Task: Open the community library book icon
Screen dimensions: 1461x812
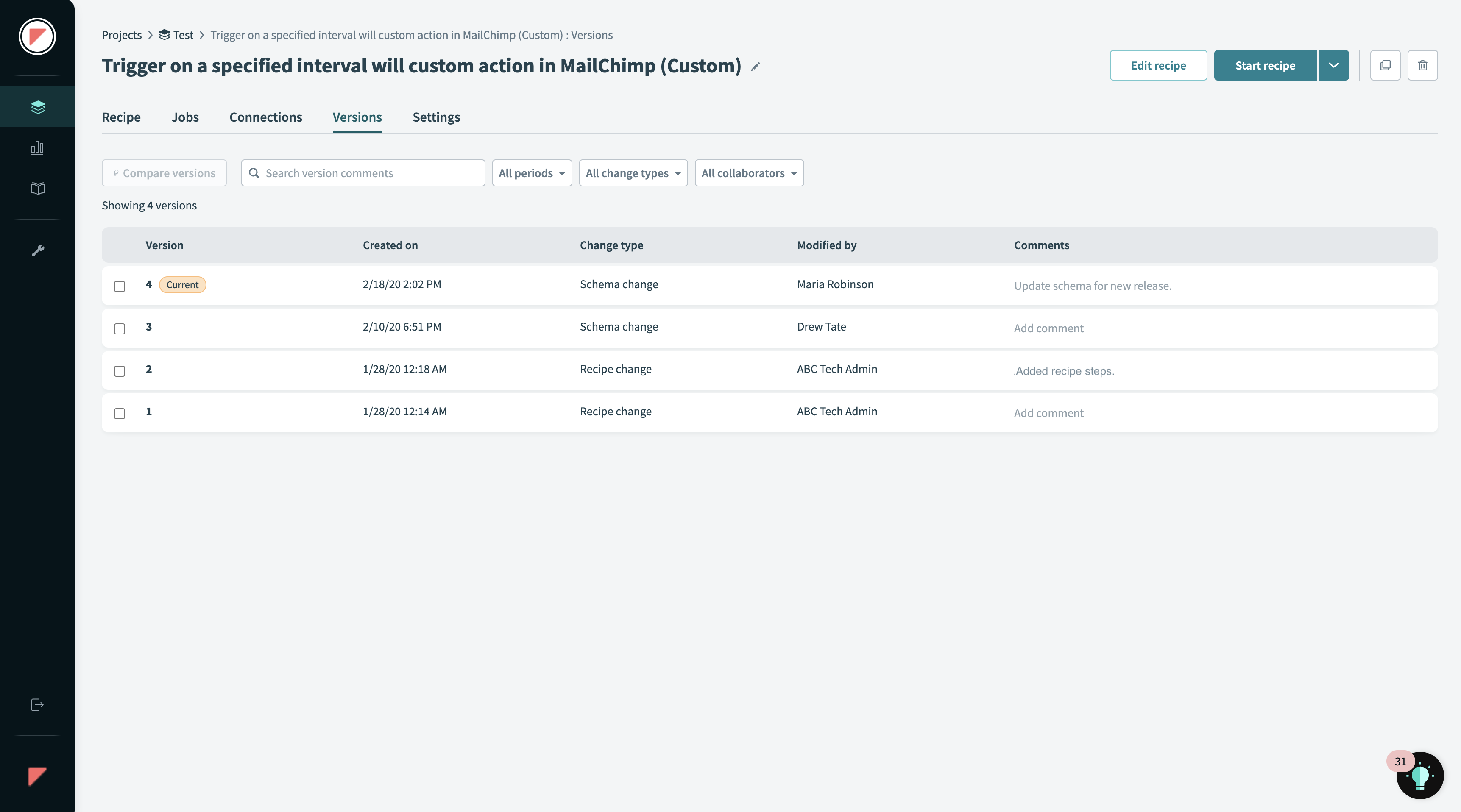Action: pos(37,188)
